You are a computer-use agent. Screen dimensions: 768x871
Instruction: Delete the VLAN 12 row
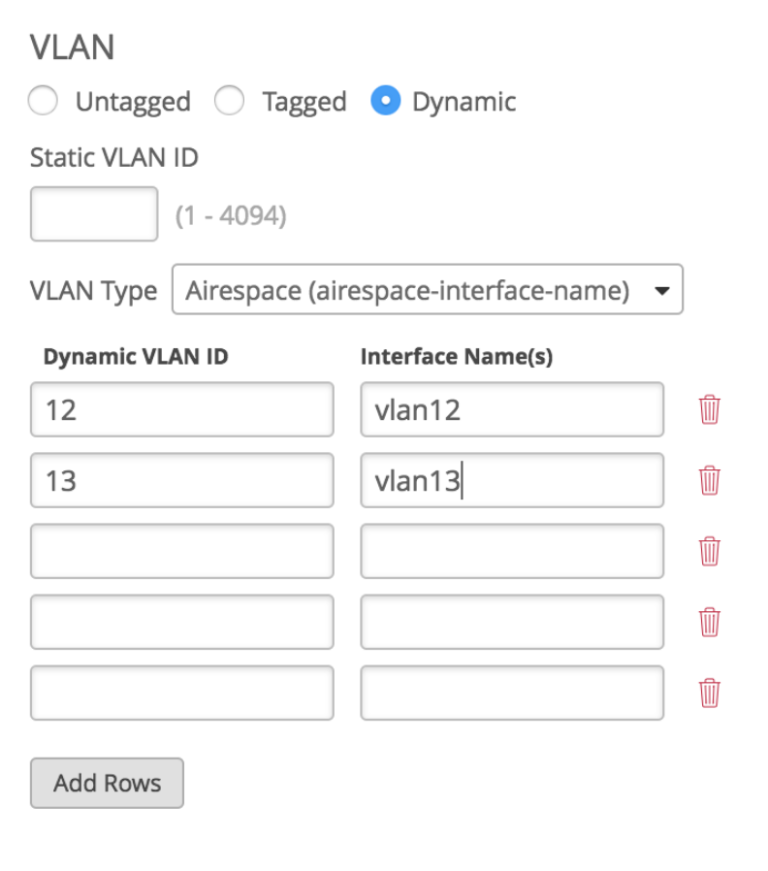[x=709, y=410]
